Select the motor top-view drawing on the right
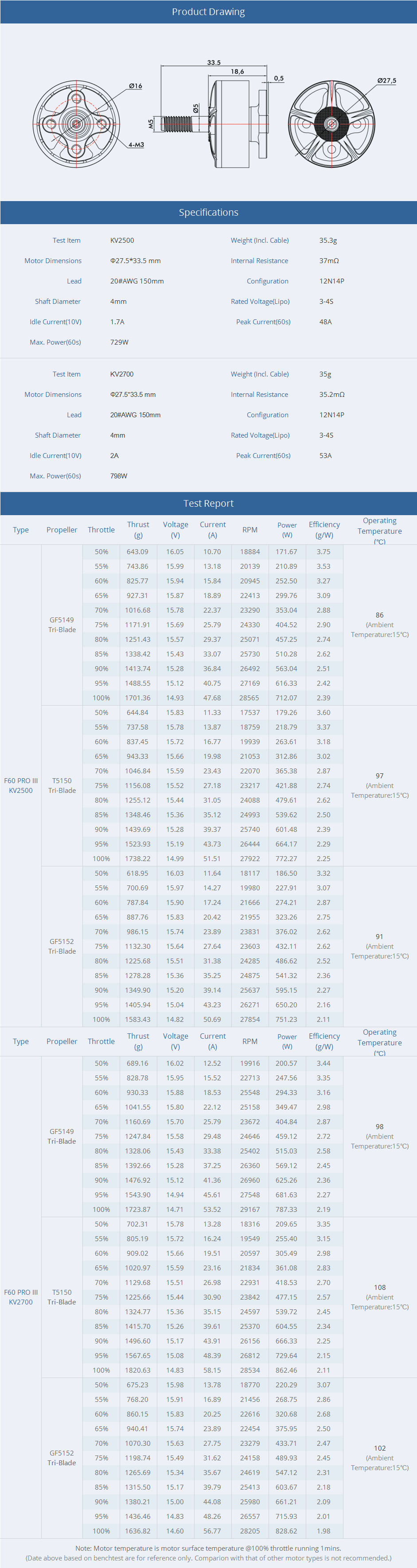 tap(331, 124)
